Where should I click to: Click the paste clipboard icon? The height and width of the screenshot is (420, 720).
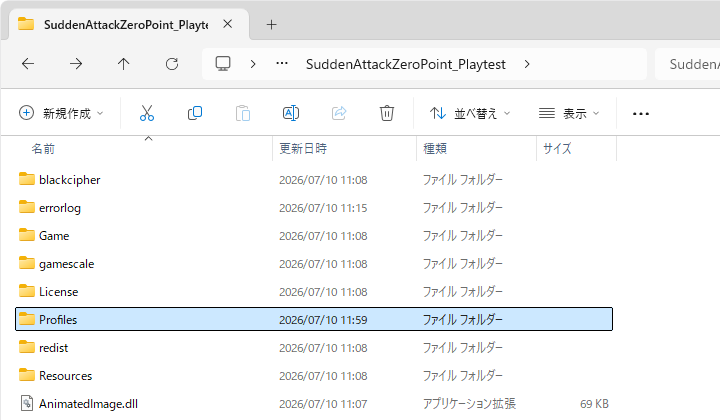click(x=243, y=113)
